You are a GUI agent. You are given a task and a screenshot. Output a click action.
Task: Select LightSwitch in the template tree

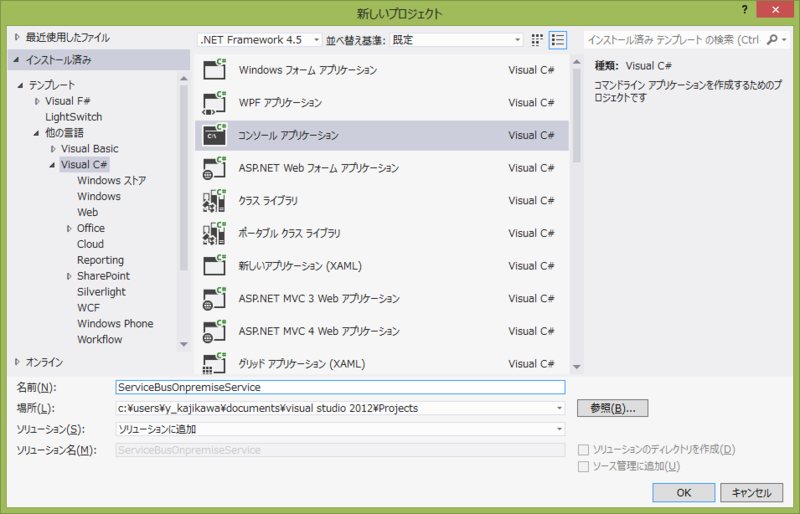coord(73,117)
